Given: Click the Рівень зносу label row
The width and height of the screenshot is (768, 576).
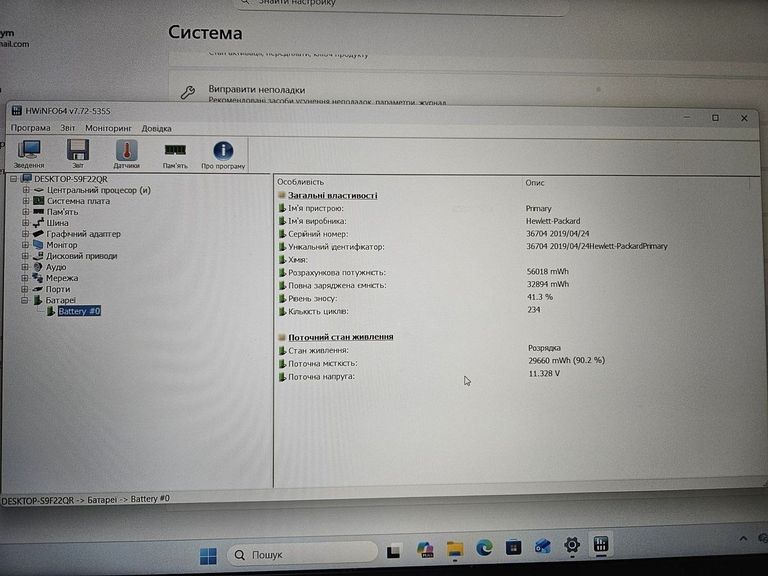Looking at the screenshot, I should tap(312, 298).
